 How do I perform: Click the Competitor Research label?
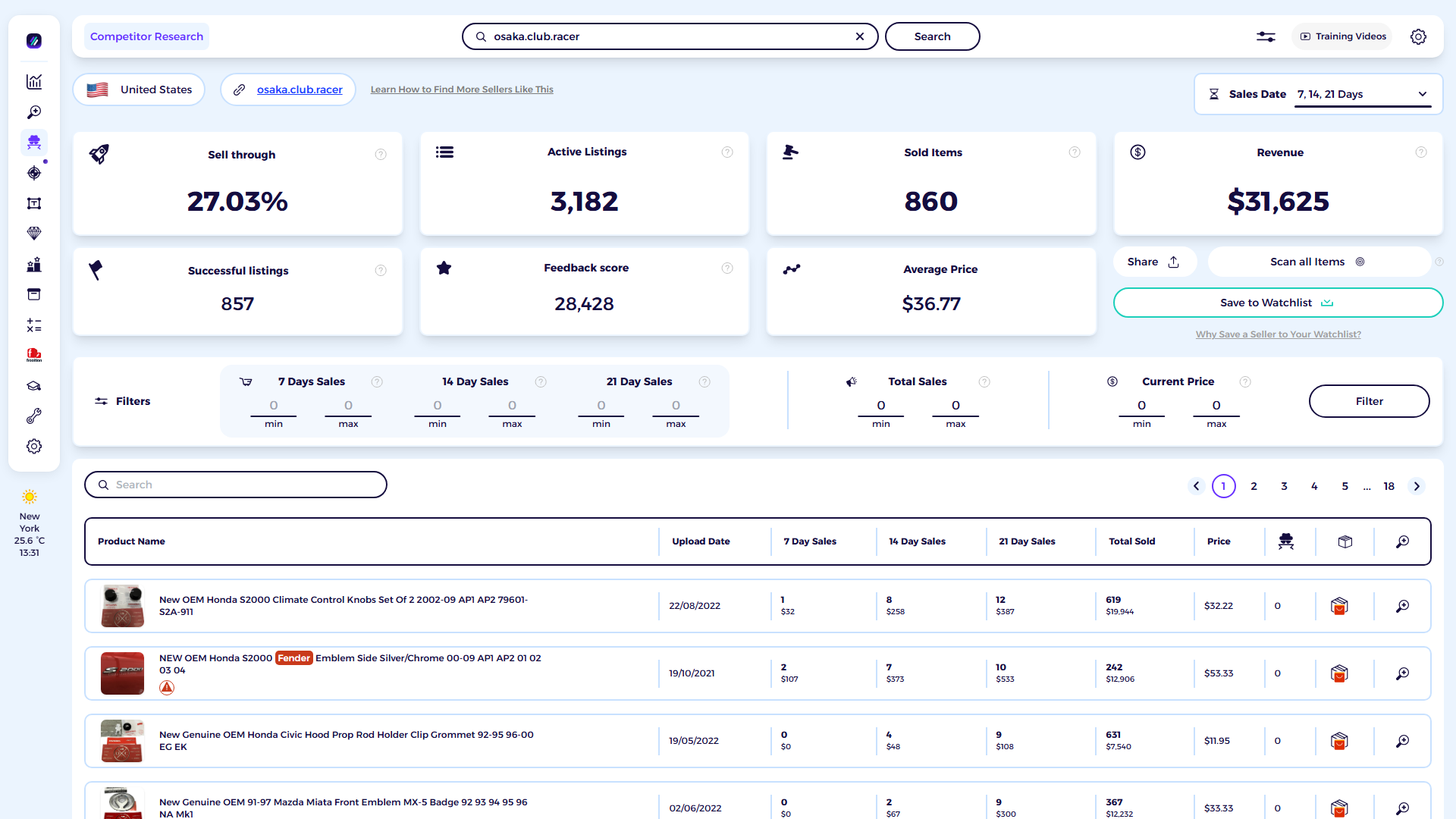point(146,36)
